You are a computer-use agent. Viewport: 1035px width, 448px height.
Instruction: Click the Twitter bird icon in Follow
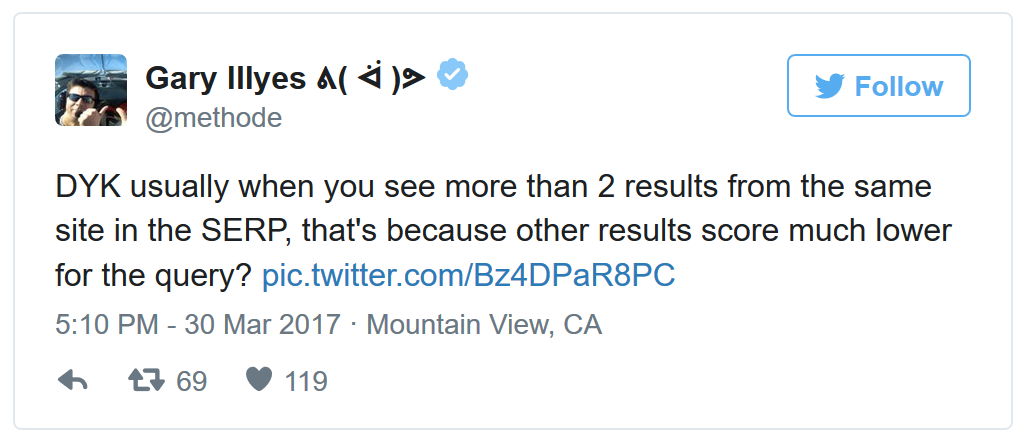(829, 87)
